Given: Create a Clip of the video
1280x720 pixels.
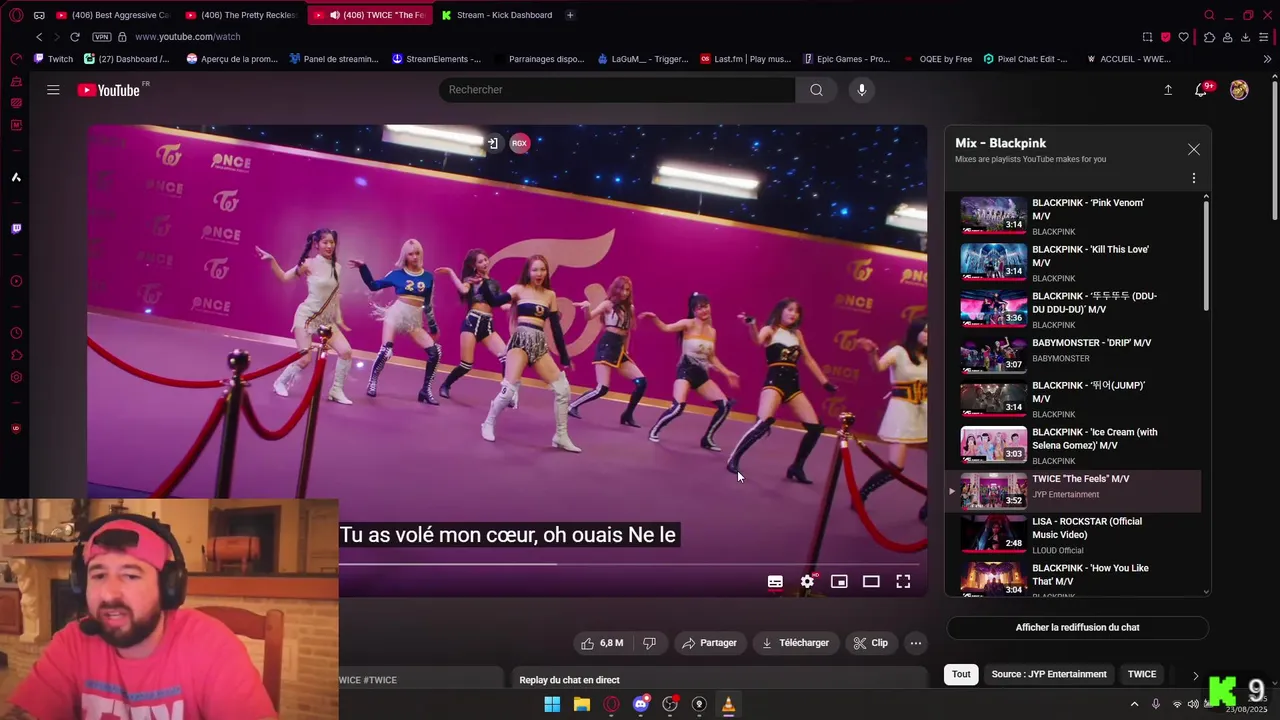Looking at the screenshot, I should tap(870, 643).
